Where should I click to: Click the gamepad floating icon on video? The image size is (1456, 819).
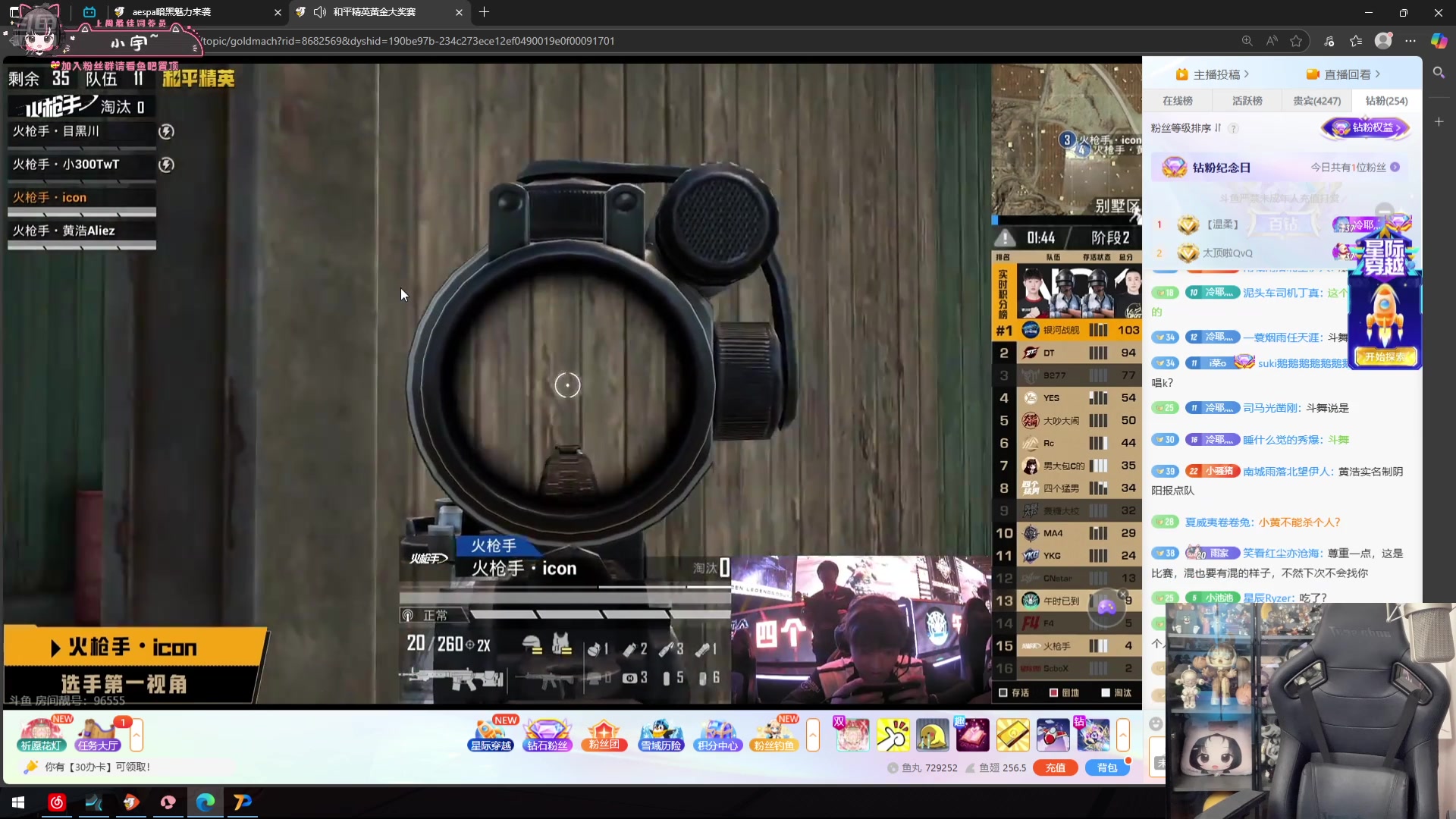pyautogui.click(x=1107, y=607)
